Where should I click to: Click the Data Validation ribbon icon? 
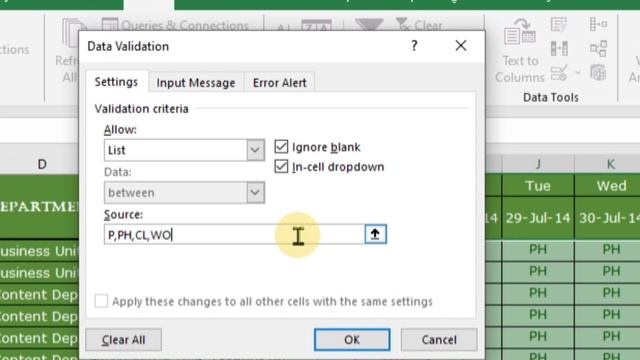coord(559,73)
